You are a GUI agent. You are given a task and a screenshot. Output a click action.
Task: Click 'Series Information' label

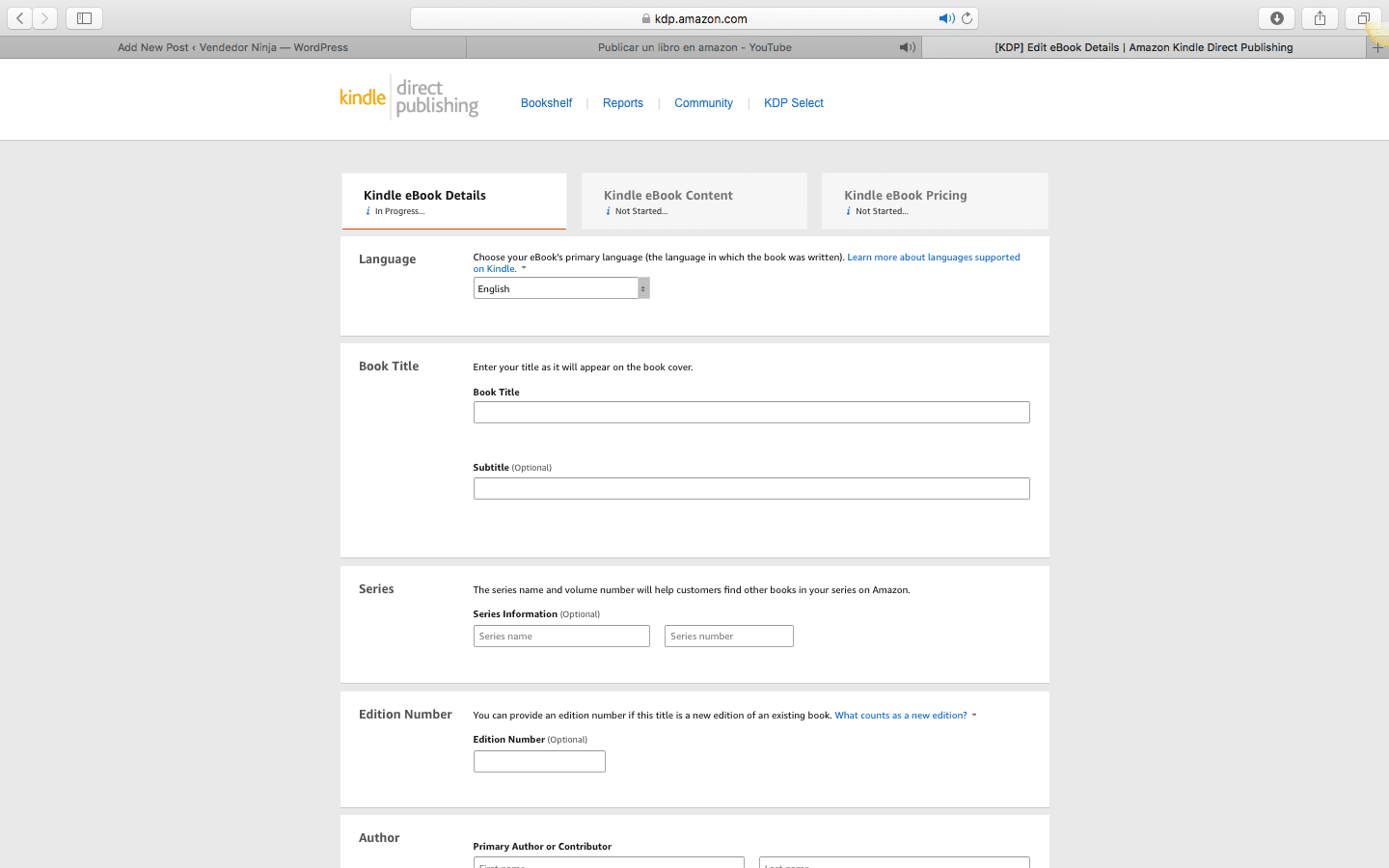point(515,614)
